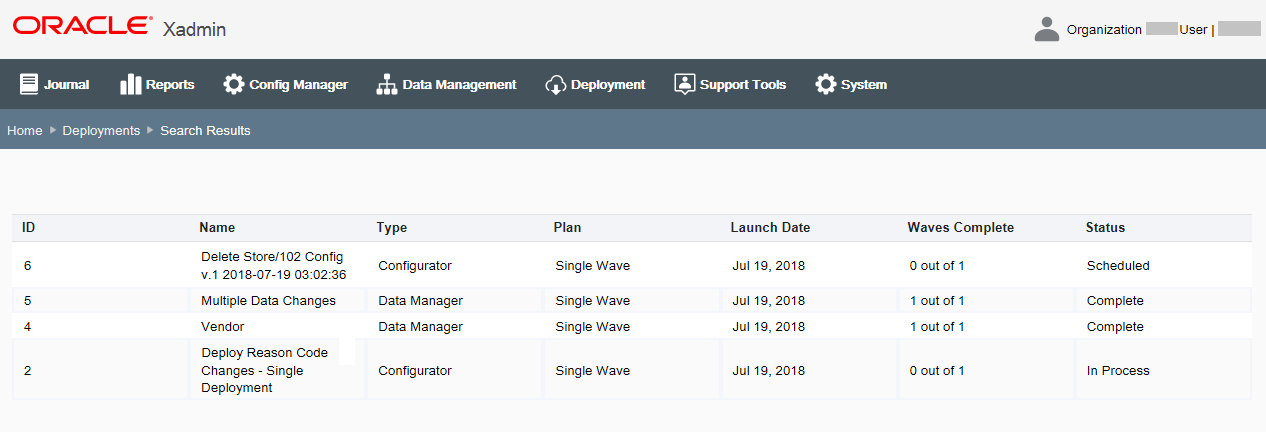Click the Support Tools person icon

684,84
